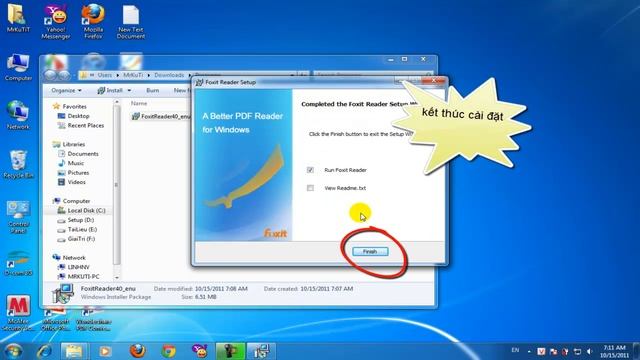Select Favorites in the navigation pane
Viewport: 640px width, 360px height.
[74, 106]
